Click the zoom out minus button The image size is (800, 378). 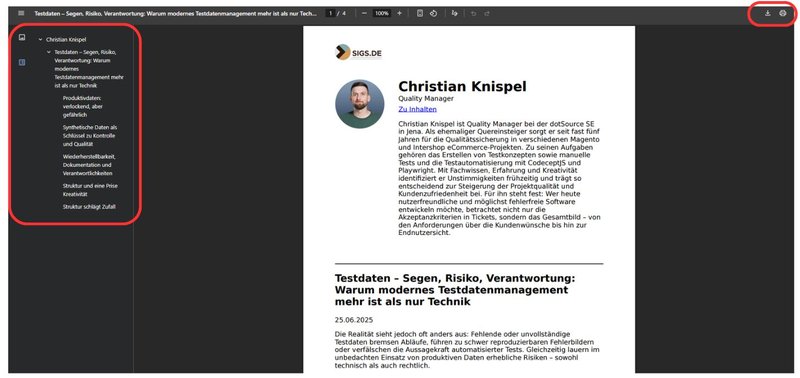364,13
